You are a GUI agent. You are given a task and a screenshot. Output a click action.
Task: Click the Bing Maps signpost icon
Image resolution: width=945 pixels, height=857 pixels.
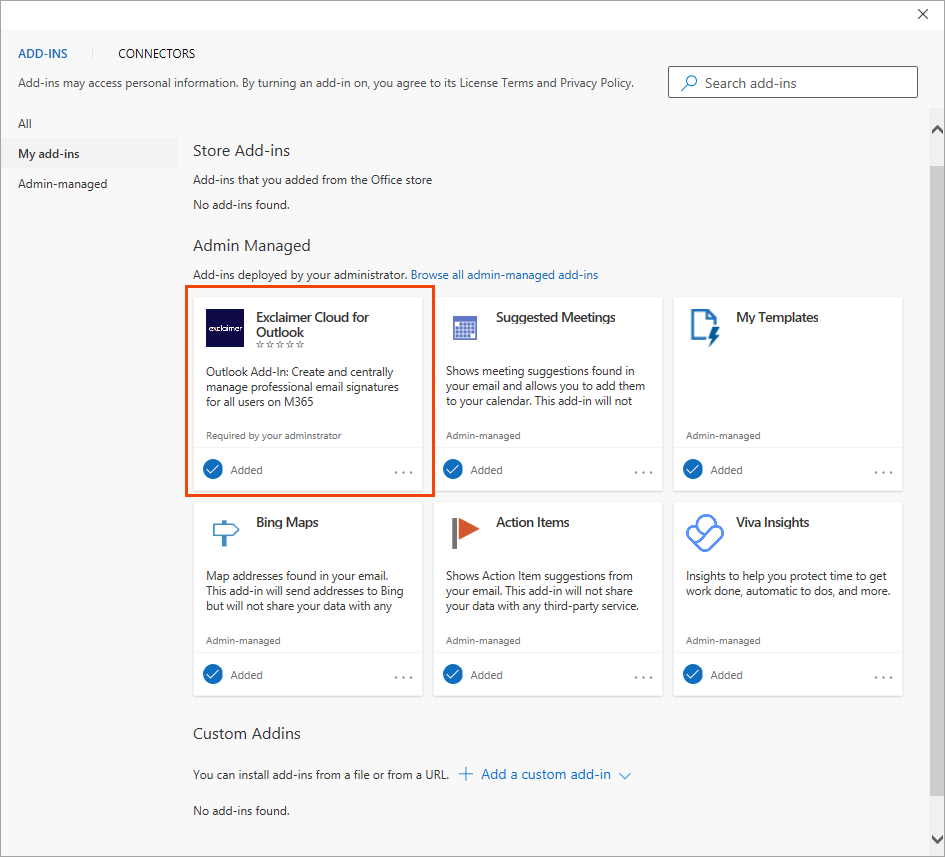pos(225,532)
